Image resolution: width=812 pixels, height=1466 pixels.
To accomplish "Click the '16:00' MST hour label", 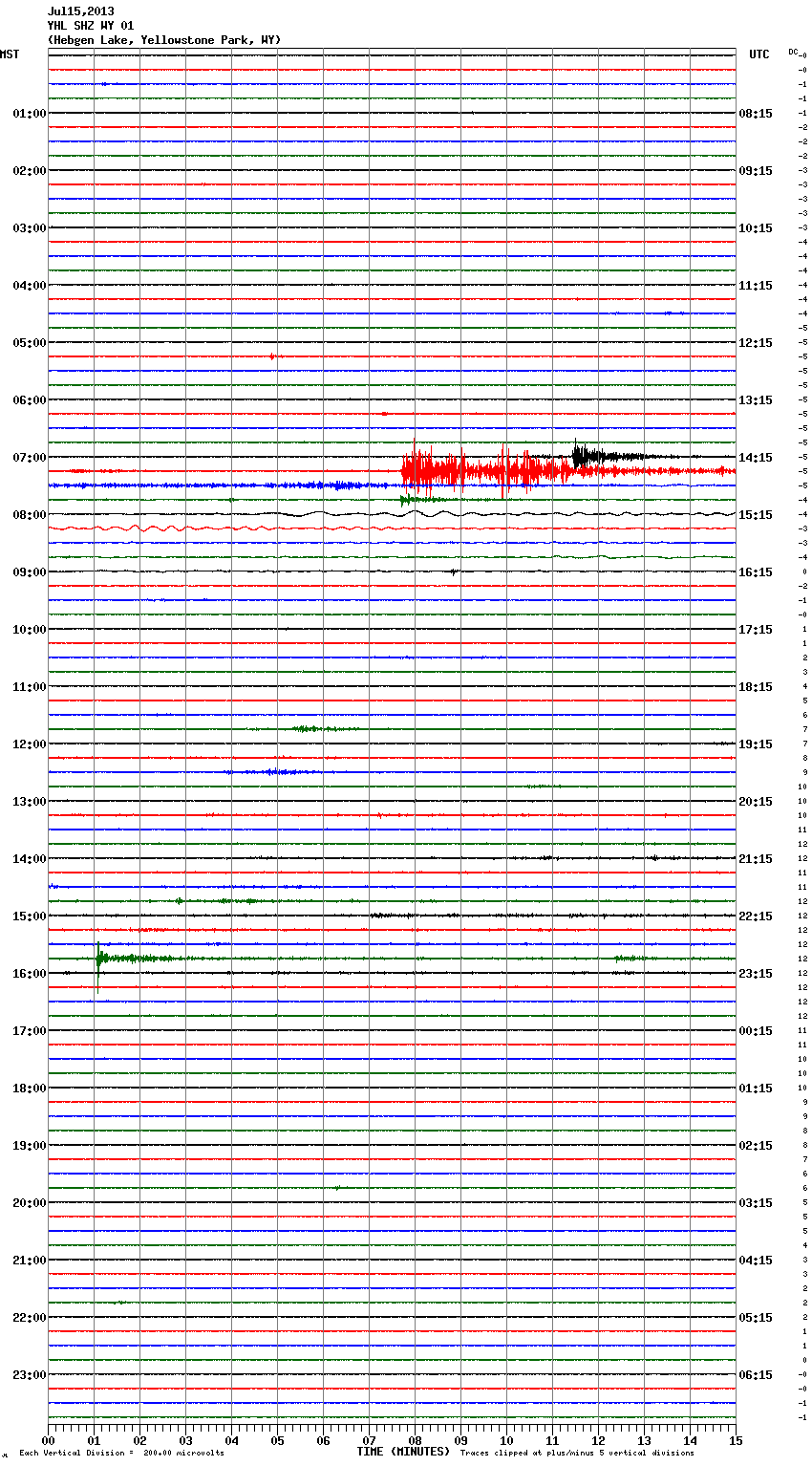I will pyautogui.click(x=30, y=974).
